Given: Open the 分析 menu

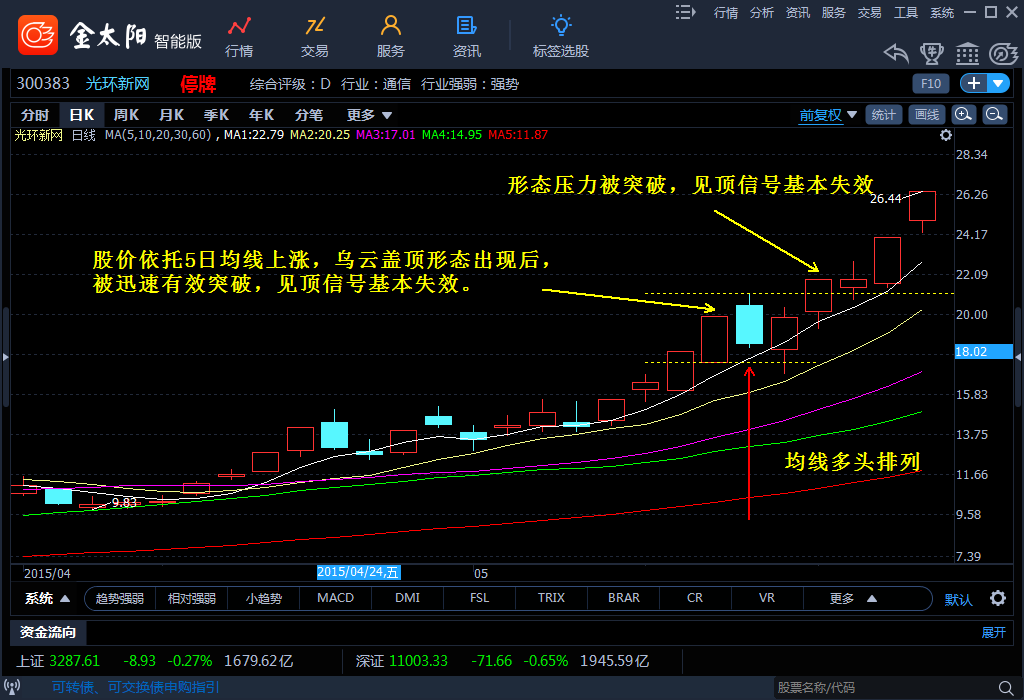Looking at the screenshot, I should point(761,12).
